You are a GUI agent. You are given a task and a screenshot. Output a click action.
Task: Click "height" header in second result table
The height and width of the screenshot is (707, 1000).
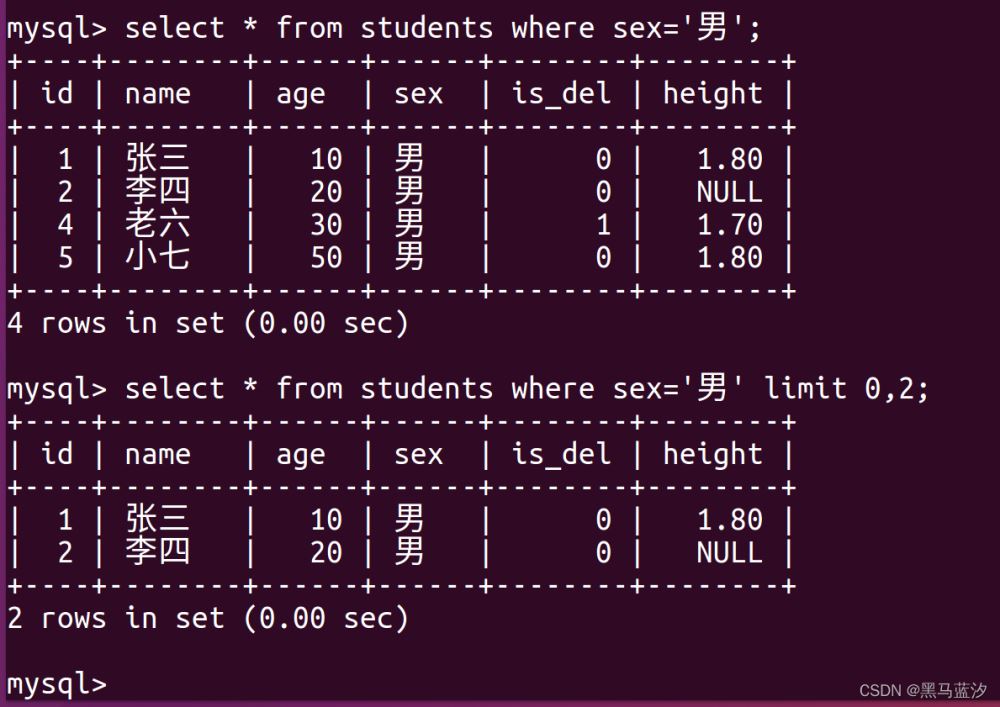(x=713, y=454)
